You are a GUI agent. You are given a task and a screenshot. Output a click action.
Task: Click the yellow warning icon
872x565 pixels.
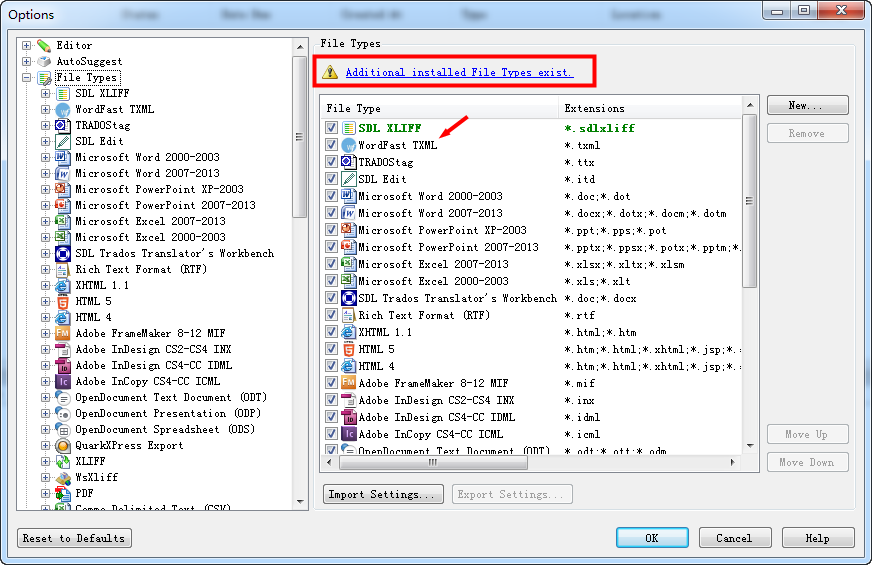coord(330,72)
